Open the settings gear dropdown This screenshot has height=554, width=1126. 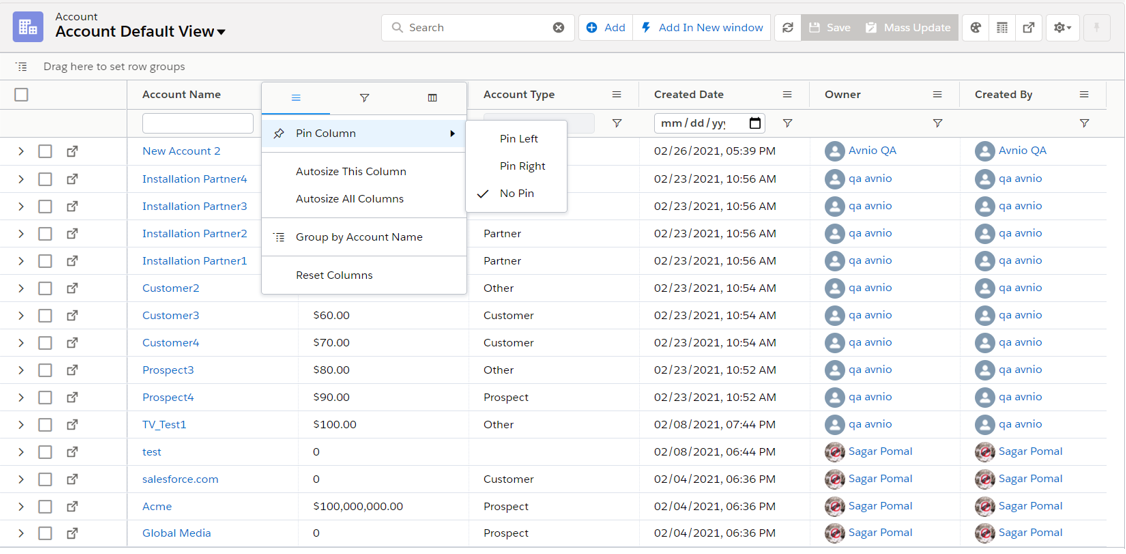click(x=1062, y=28)
